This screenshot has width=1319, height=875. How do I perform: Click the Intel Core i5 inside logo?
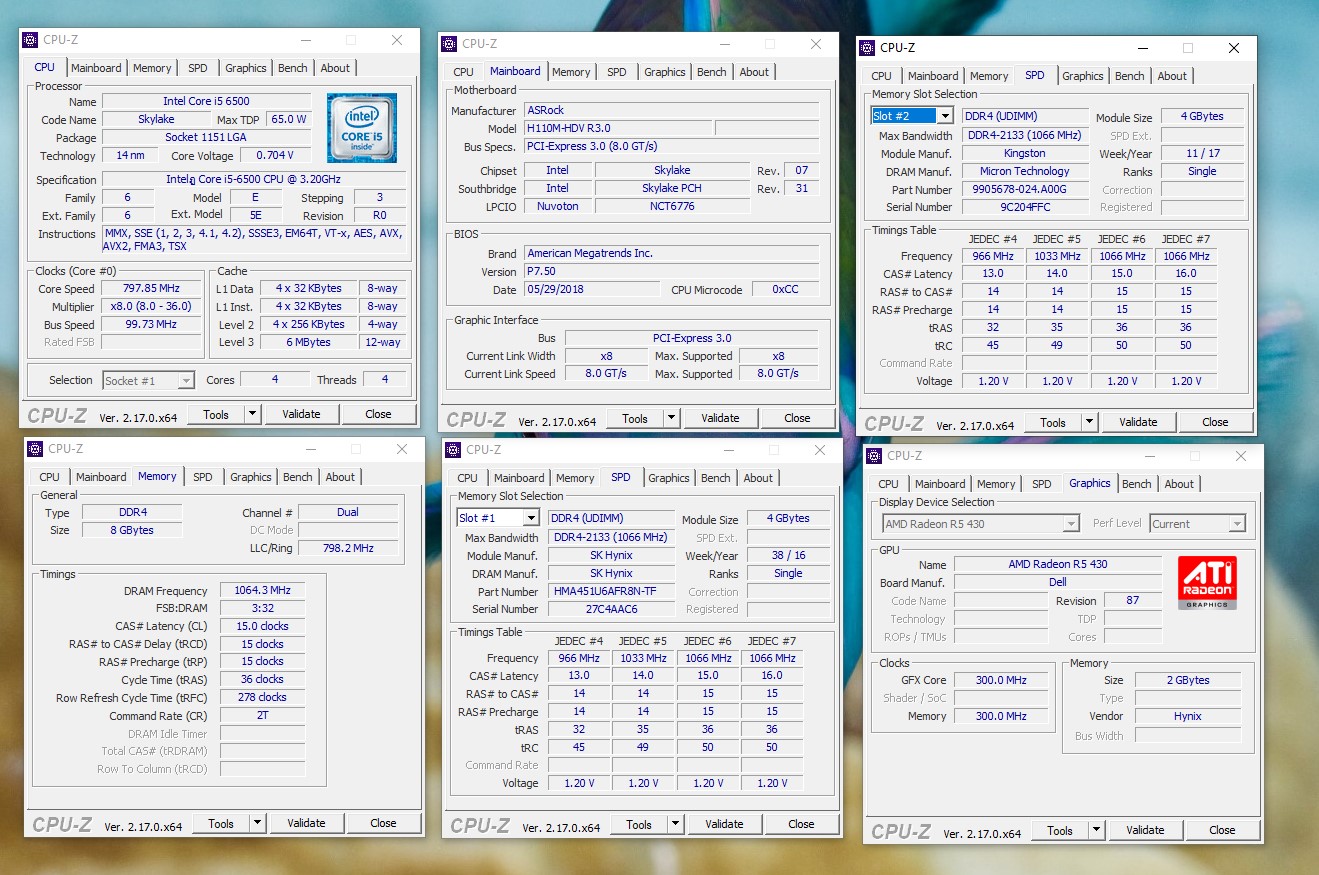[361, 128]
